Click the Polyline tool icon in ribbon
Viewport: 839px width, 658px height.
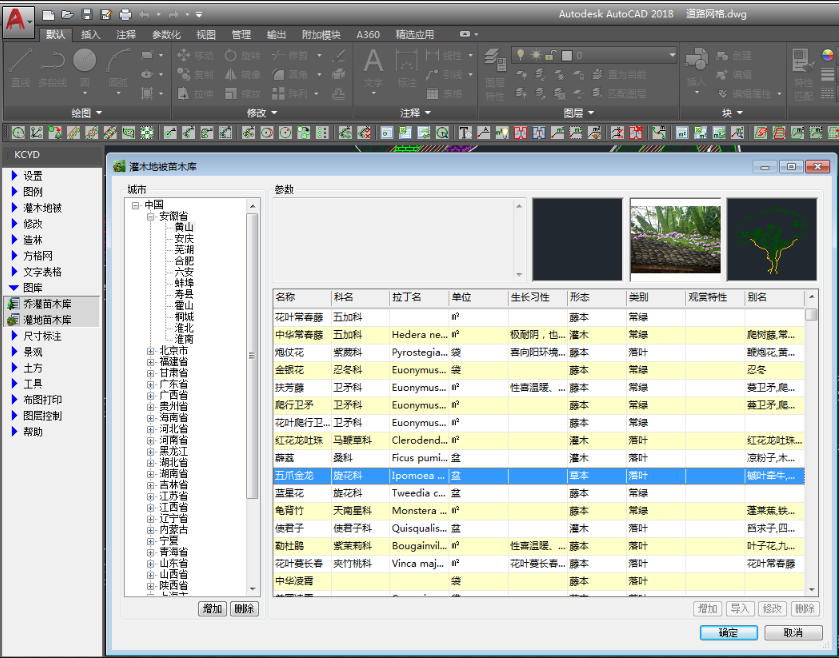(54, 62)
